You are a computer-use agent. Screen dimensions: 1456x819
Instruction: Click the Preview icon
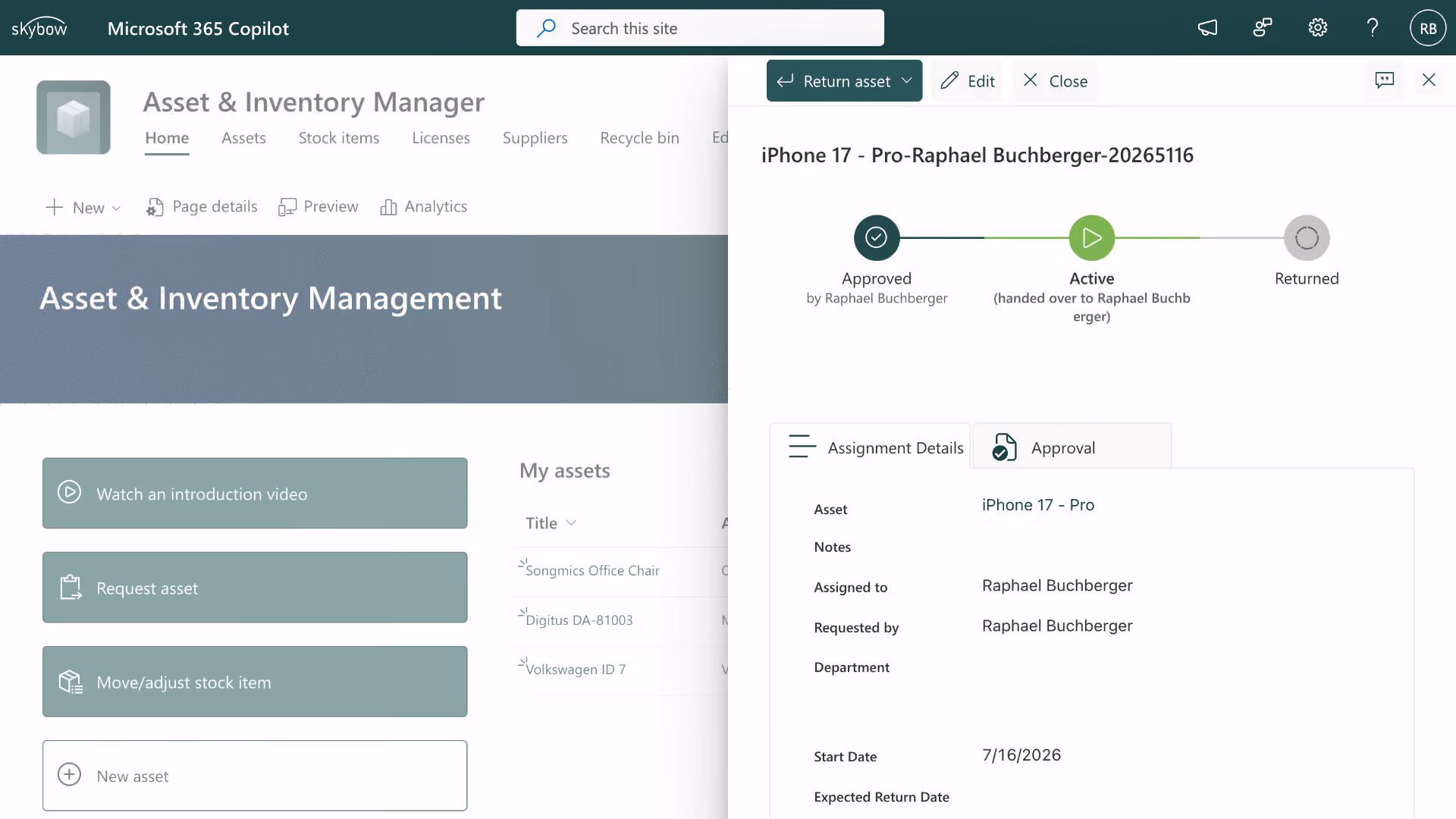click(x=287, y=207)
